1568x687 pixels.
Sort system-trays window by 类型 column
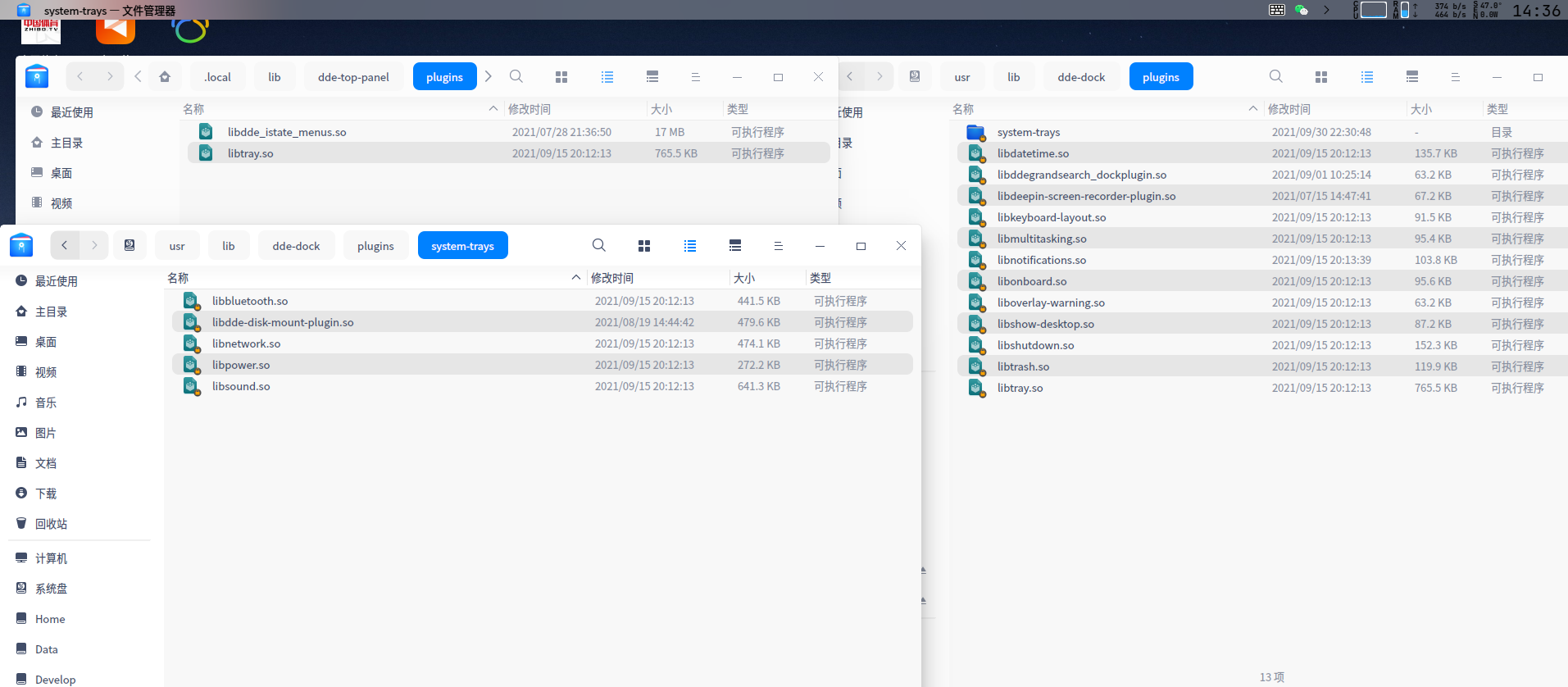point(820,278)
